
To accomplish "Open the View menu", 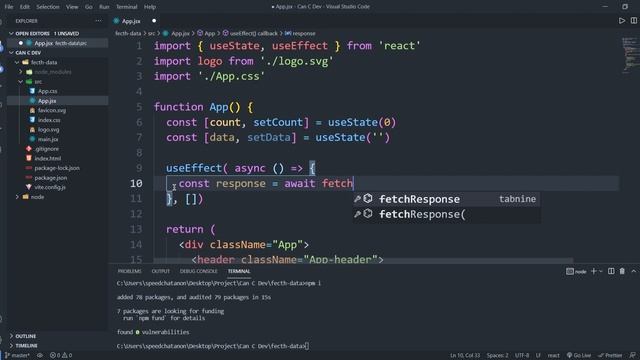I will 72,7.
